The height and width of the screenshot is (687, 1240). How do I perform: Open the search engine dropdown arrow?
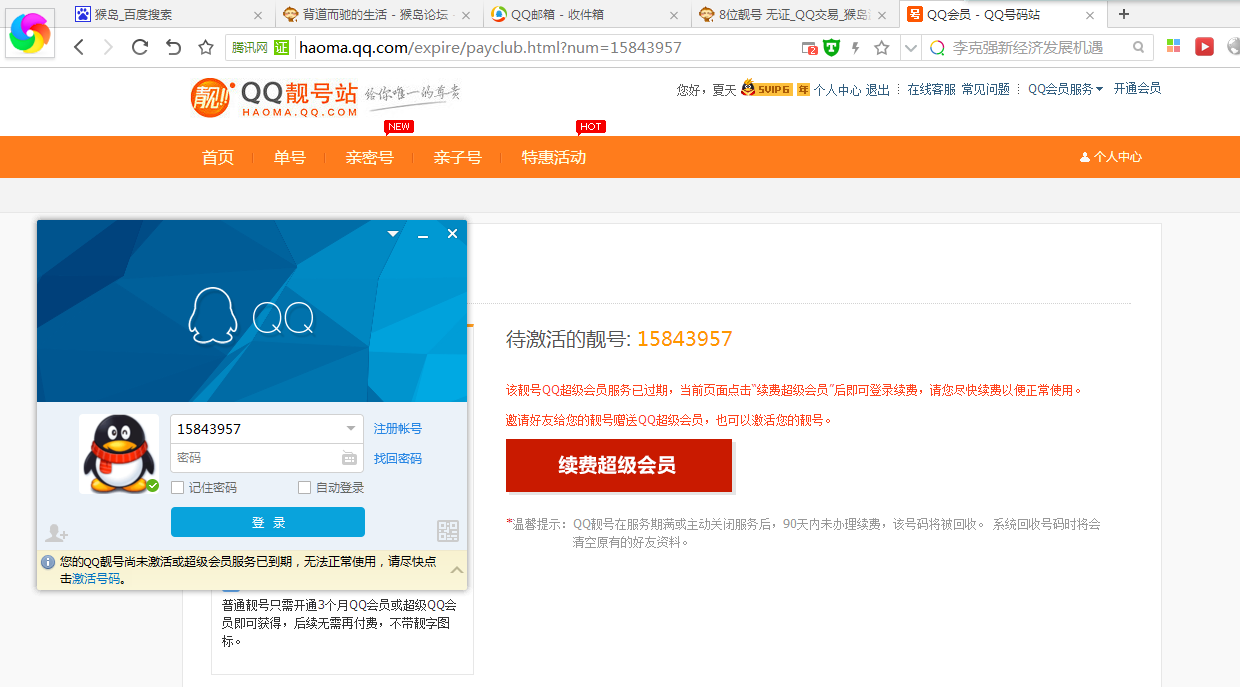(910, 47)
